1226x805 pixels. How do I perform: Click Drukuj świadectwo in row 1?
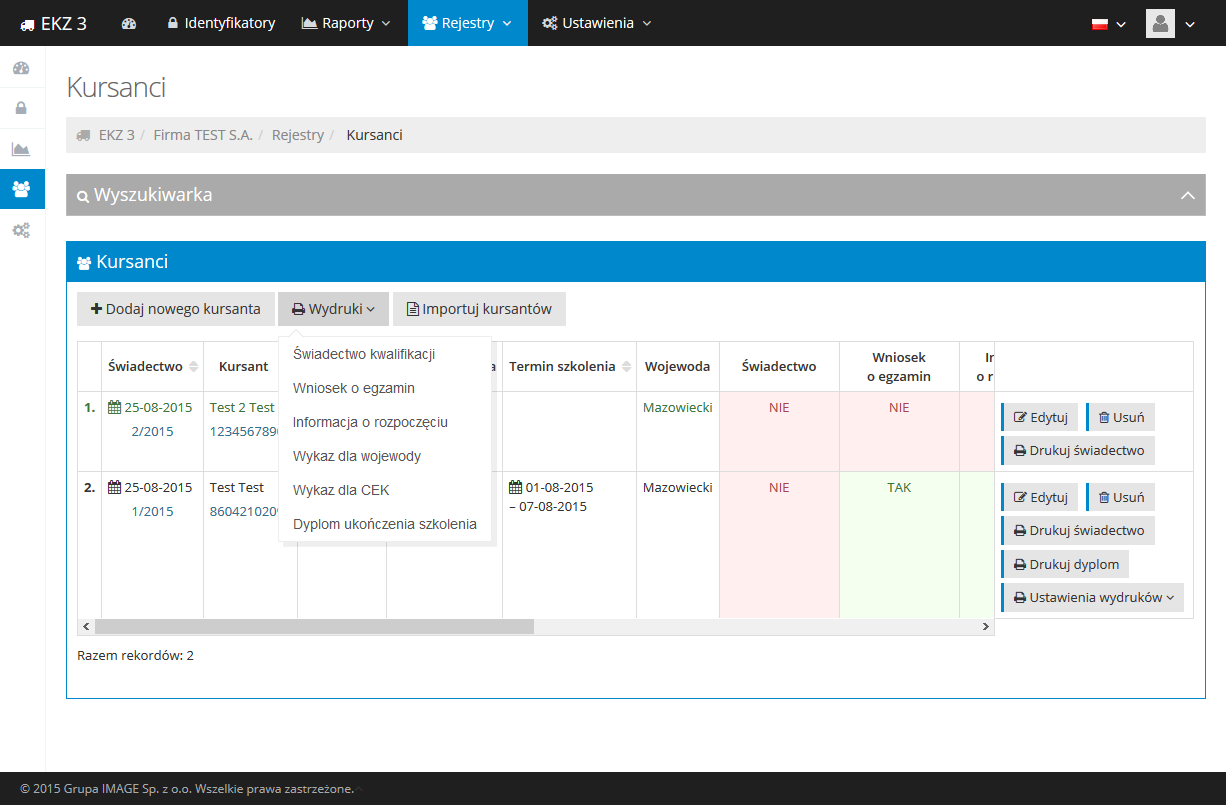1078,450
